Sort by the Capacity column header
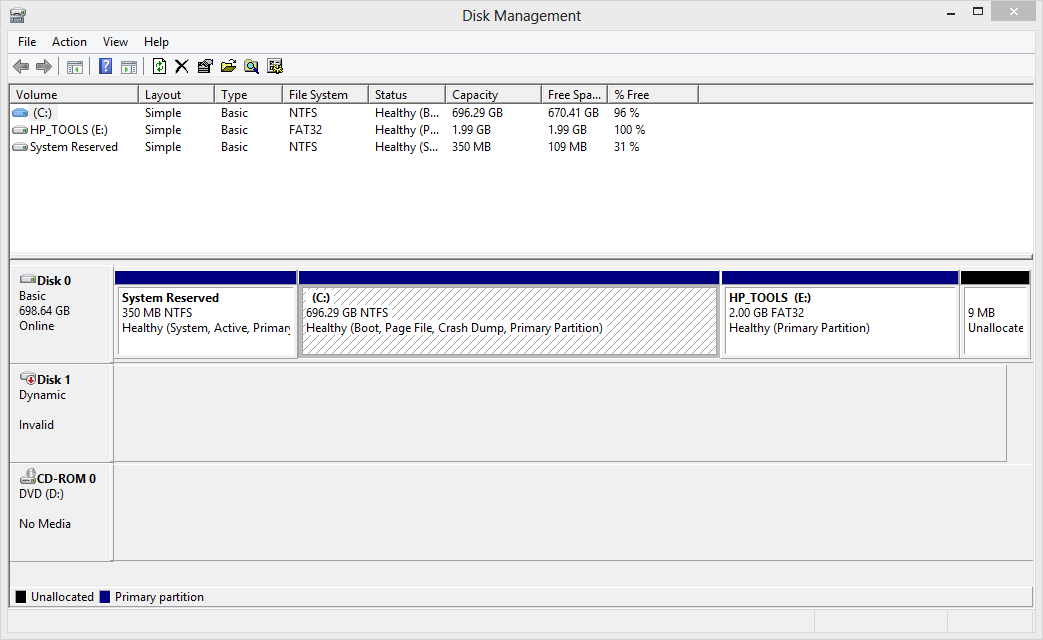 coord(494,94)
